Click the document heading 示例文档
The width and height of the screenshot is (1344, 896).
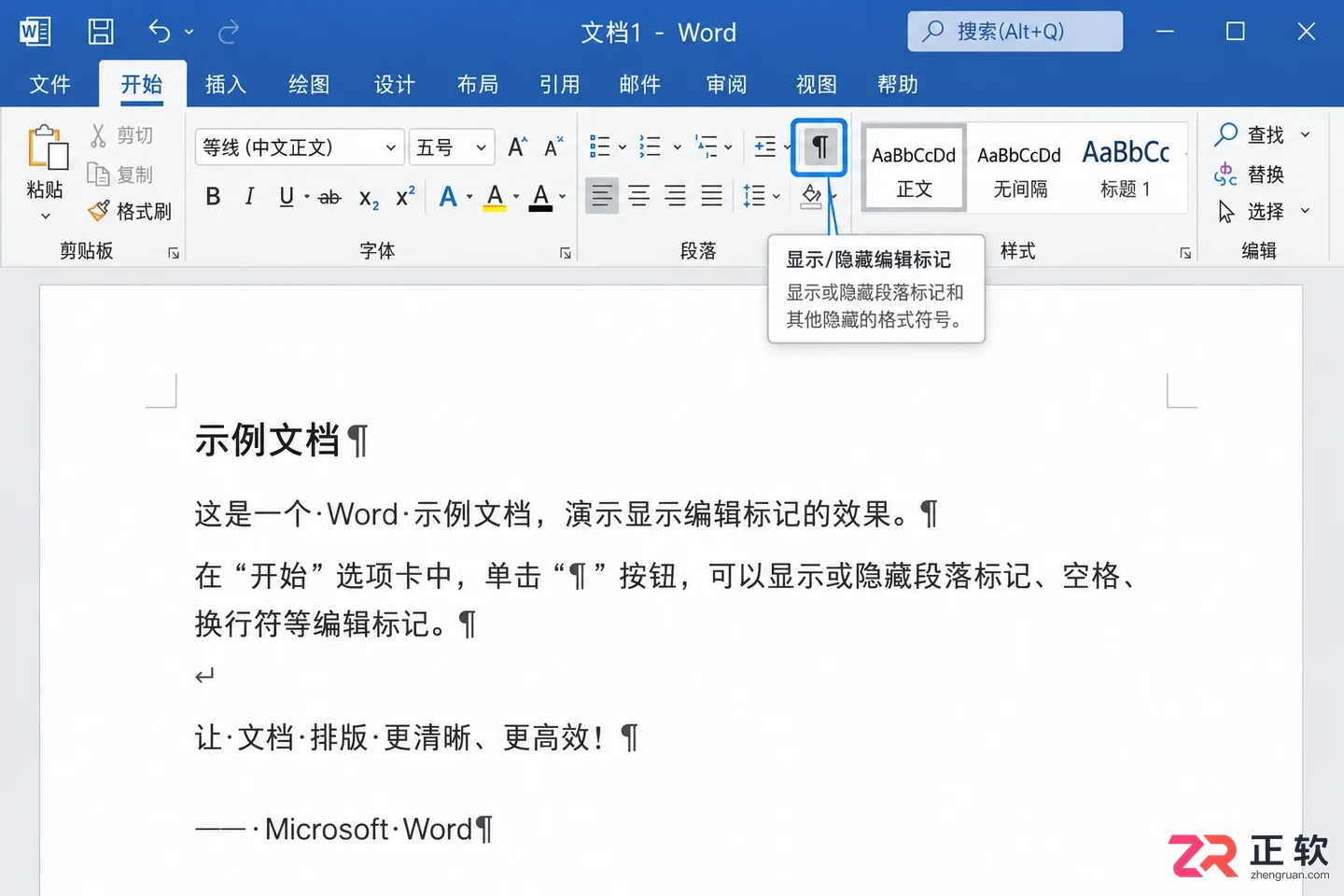(x=267, y=440)
